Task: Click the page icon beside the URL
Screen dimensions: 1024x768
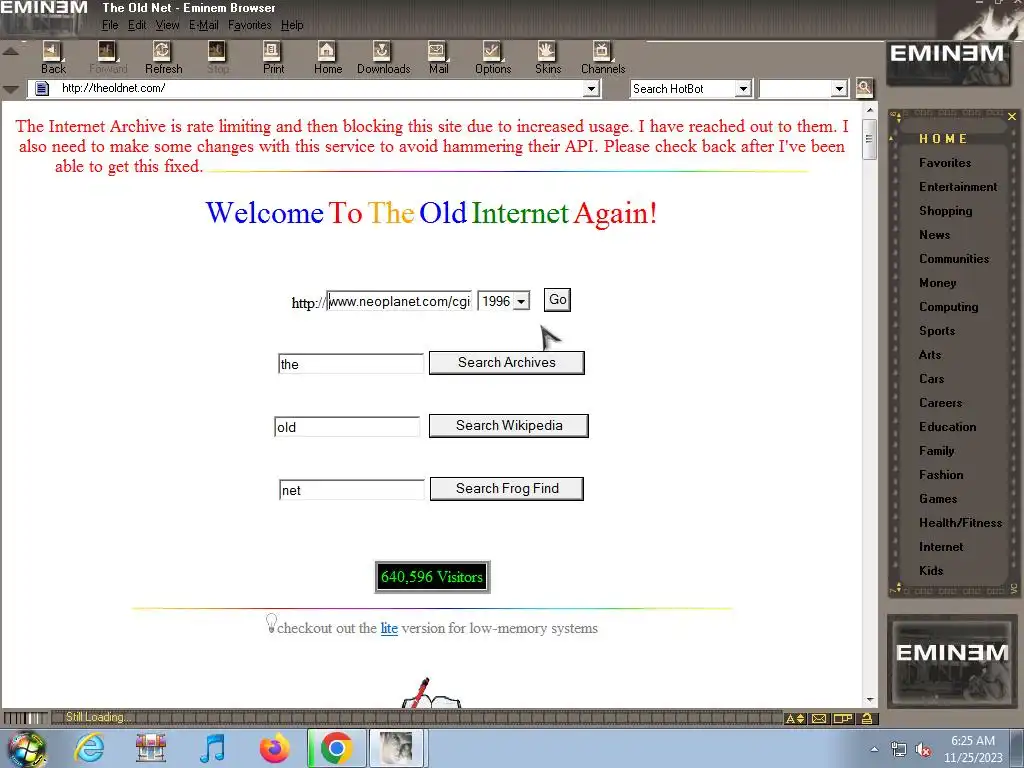Action: (x=42, y=88)
